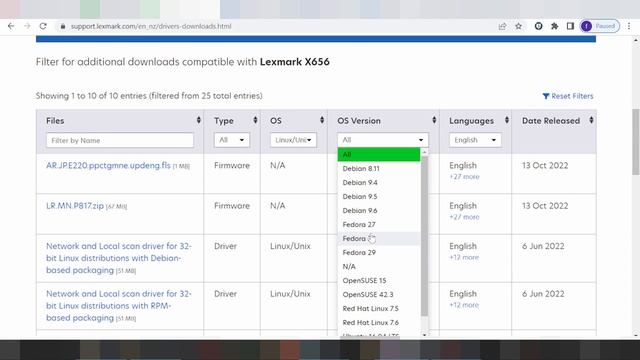Select All in the OS Version list
640x360 pixels.
[379, 154]
